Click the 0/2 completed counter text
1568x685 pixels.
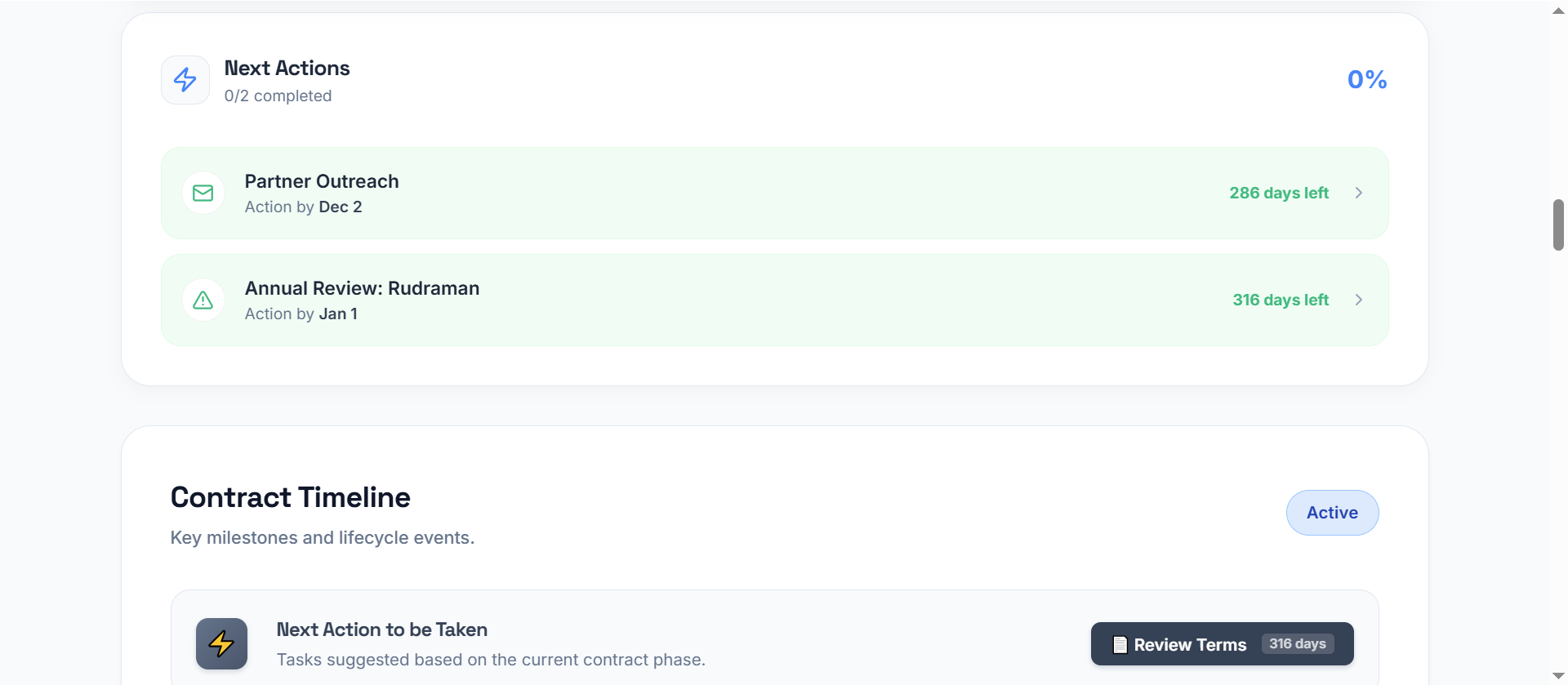278,96
